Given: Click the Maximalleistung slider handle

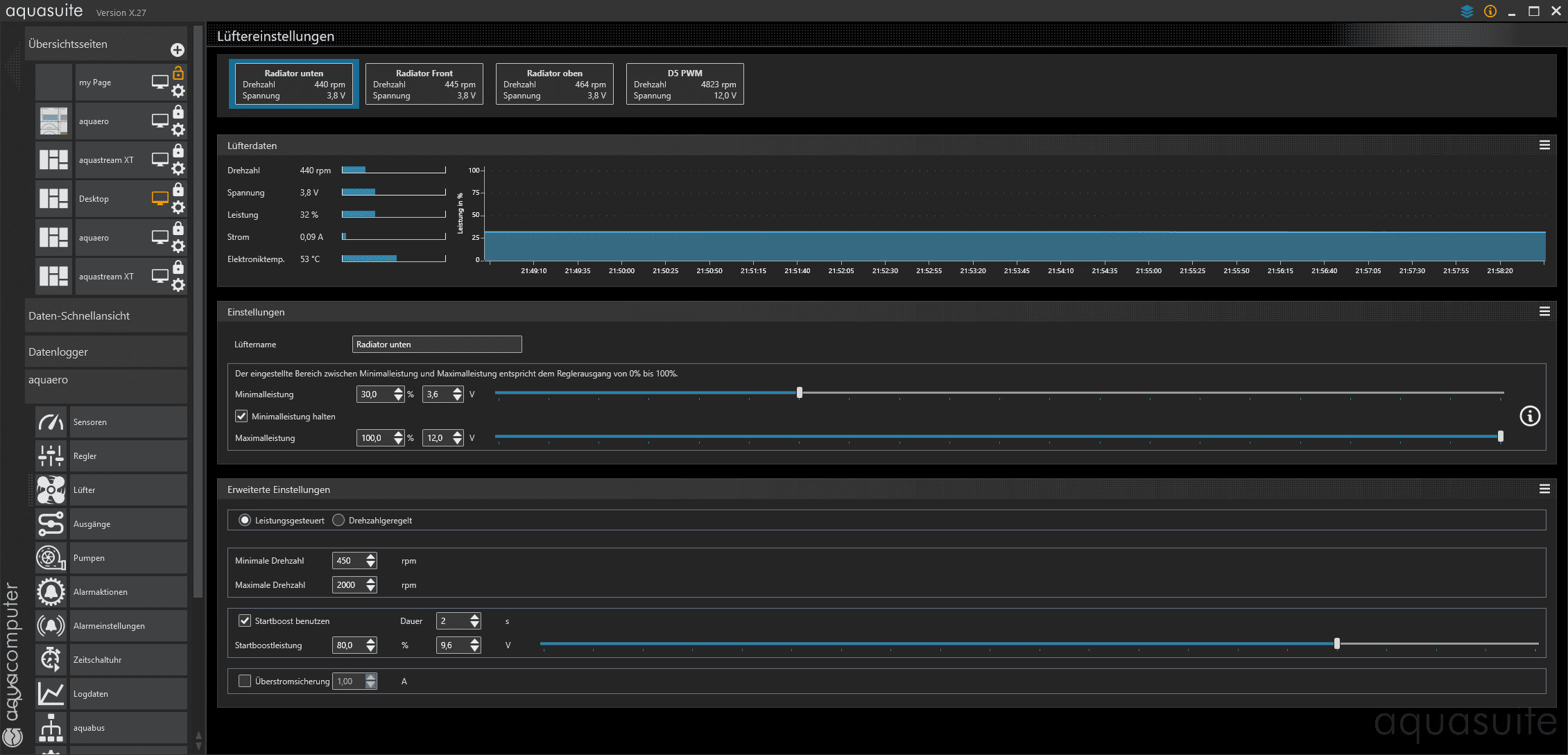Looking at the screenshot, I should [1501, 437].
